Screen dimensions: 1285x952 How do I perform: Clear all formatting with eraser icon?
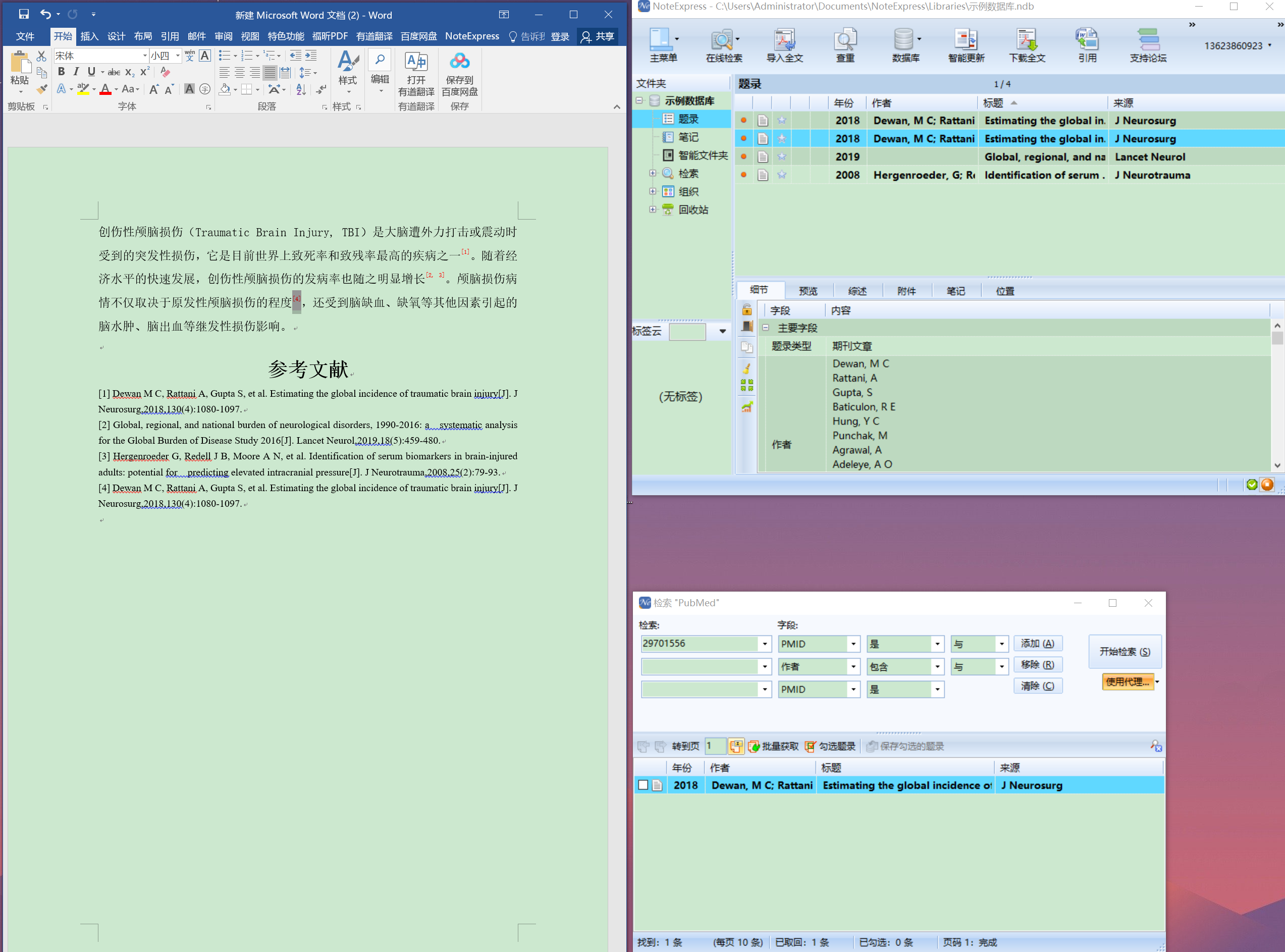(166, 72)
